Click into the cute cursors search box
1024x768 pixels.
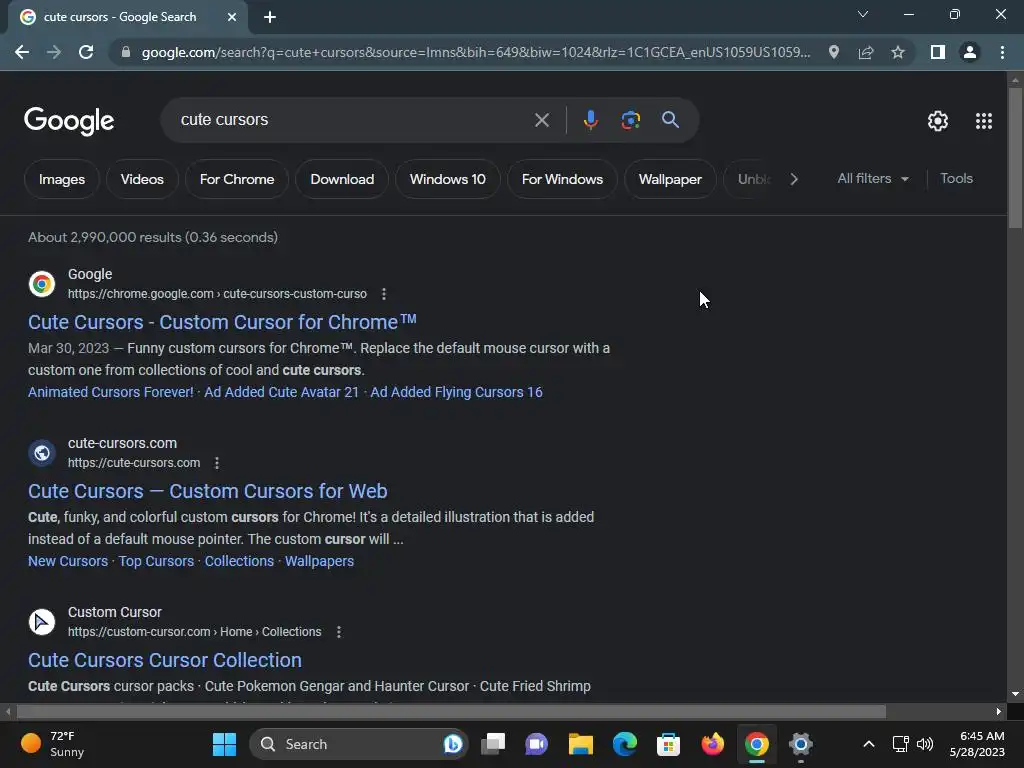[353, 120]
